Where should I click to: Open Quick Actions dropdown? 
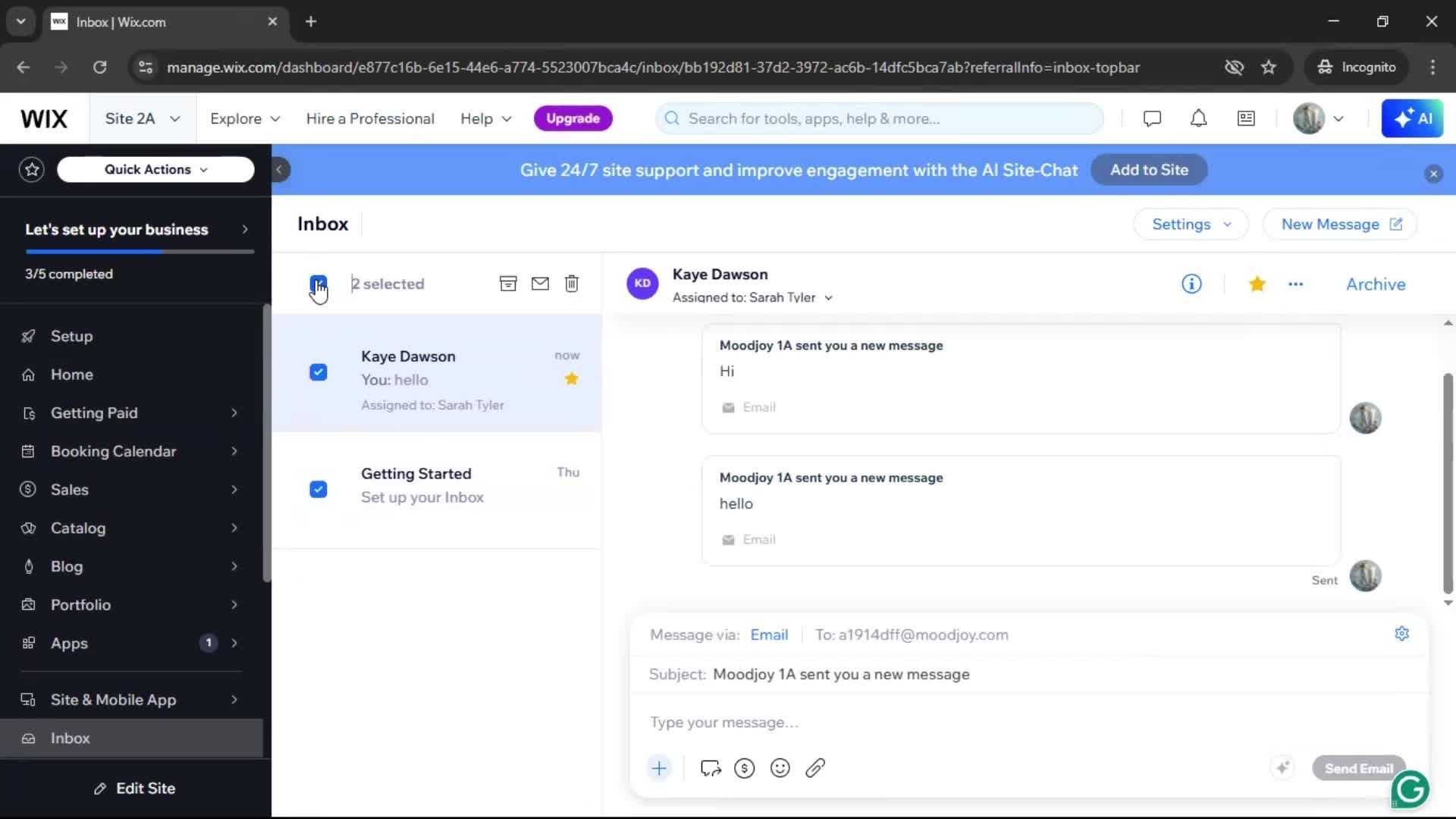(155, 169)
